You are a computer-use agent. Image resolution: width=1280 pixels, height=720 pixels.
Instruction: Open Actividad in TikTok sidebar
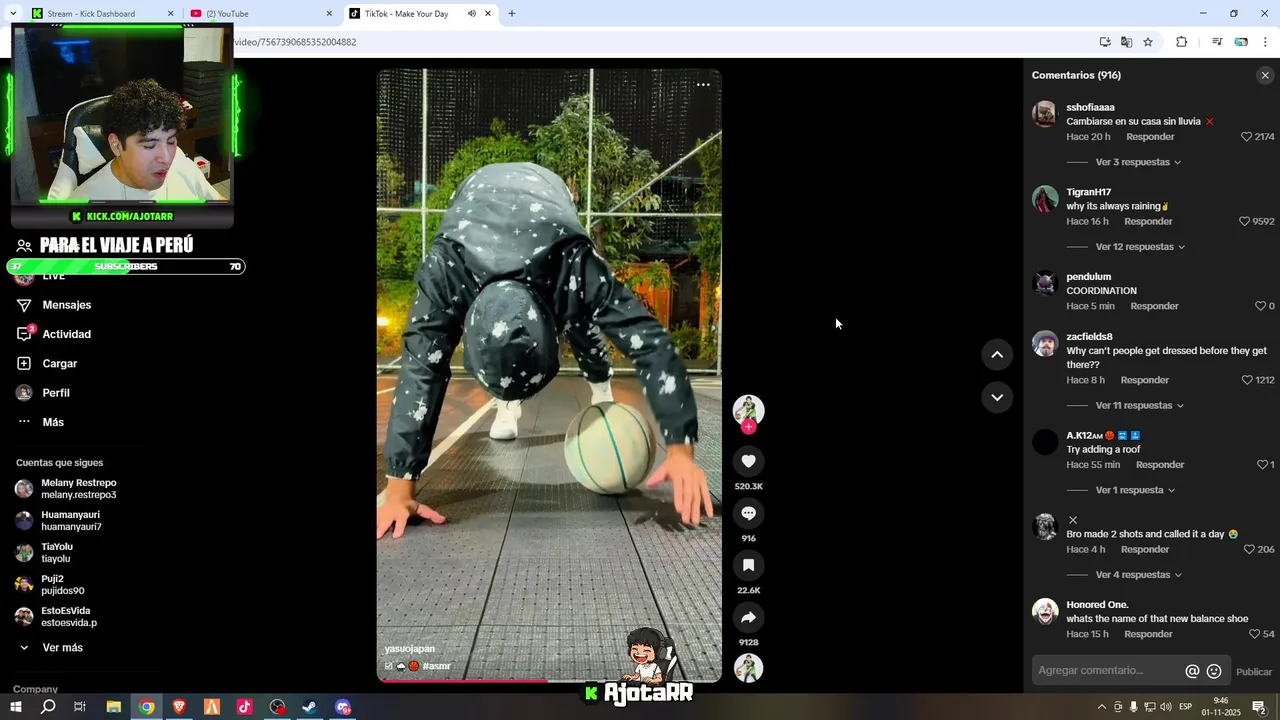click(x=66, y=334)
